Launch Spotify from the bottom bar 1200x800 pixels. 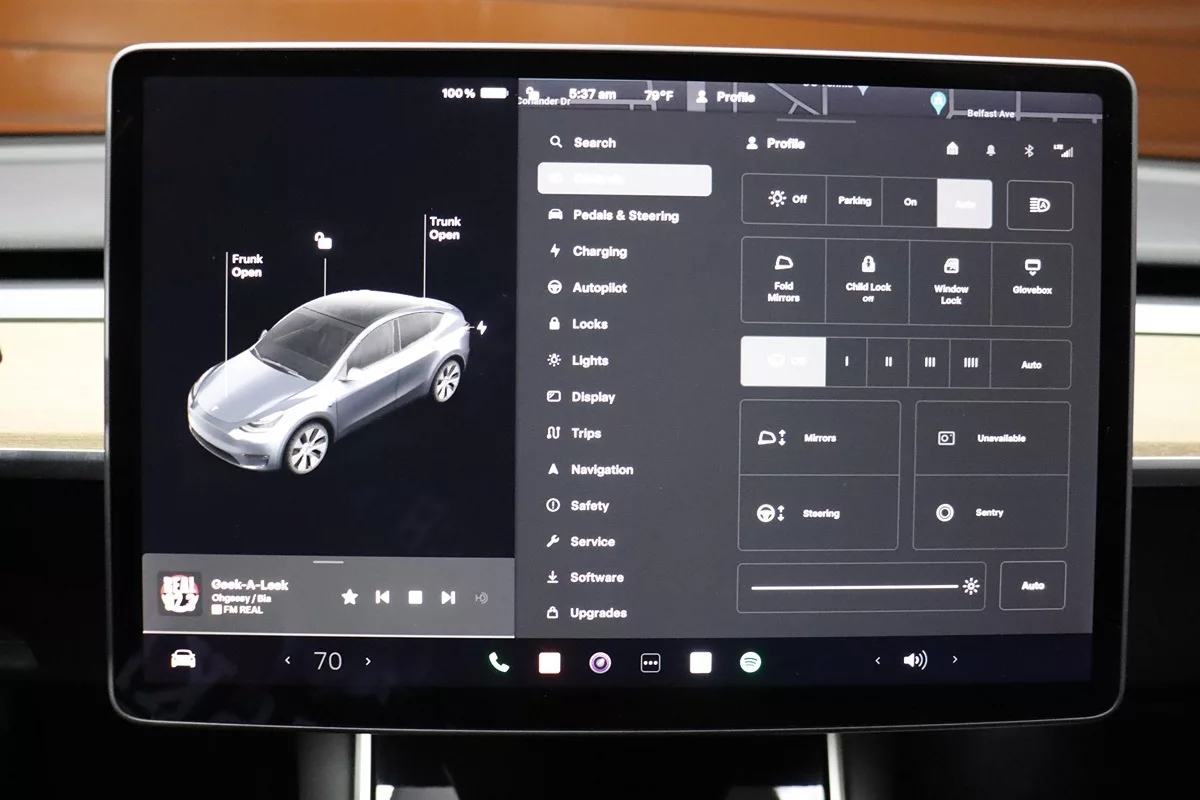tap(750, 662)
